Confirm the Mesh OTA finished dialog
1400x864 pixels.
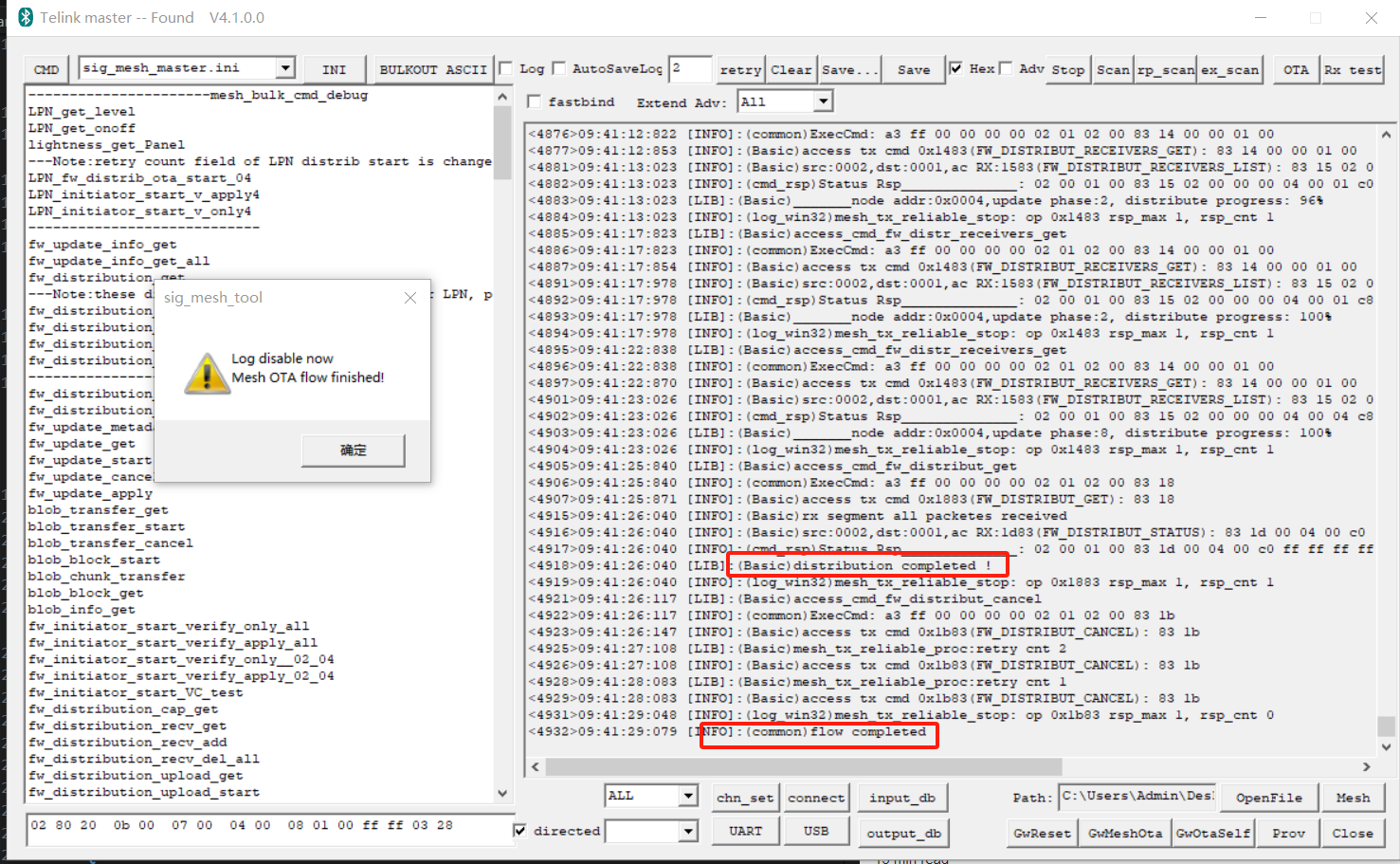(x=354, y=450)
